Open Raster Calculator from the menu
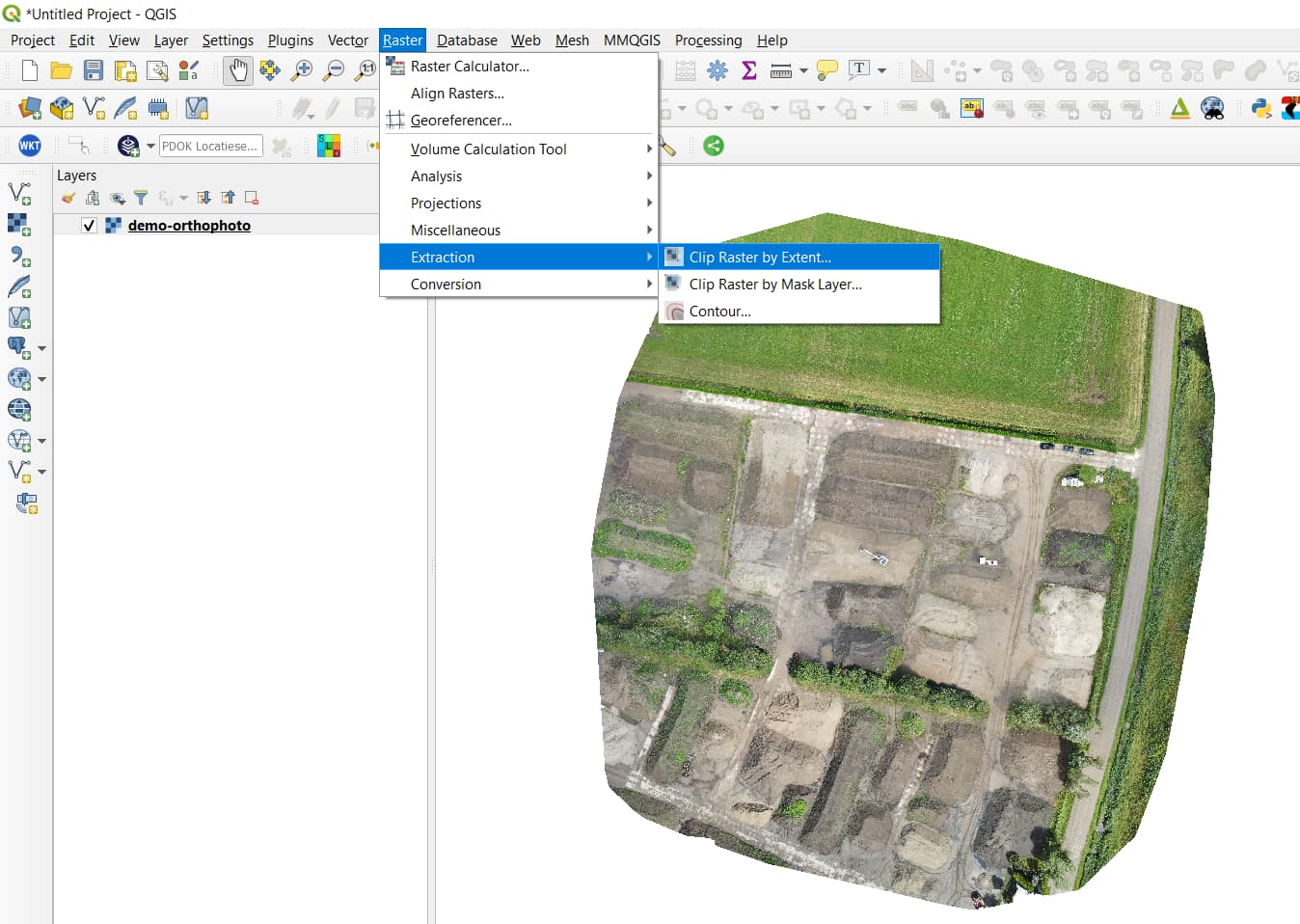 click(469, 67)
